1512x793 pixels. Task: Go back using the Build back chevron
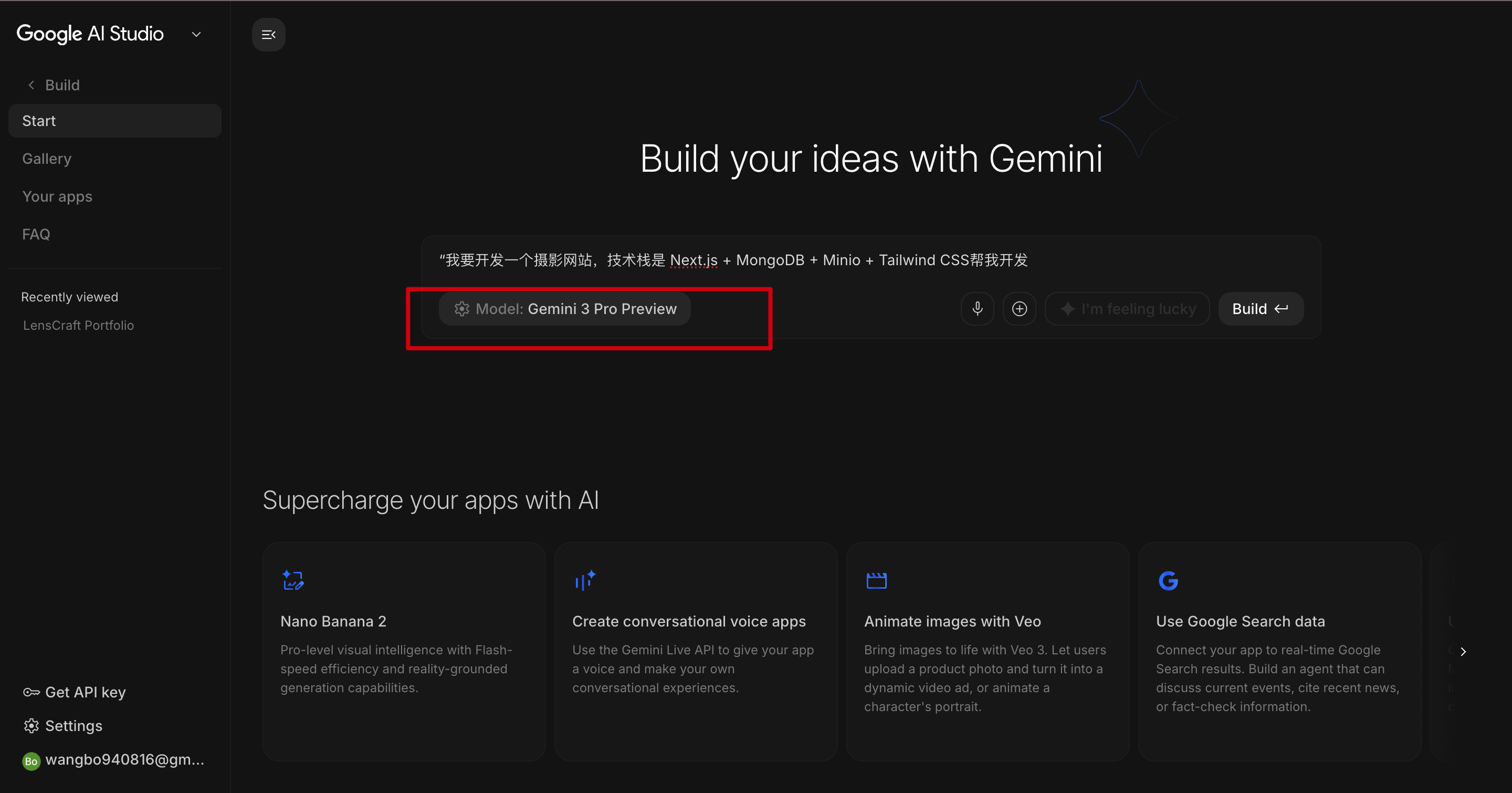click(31, 85)
